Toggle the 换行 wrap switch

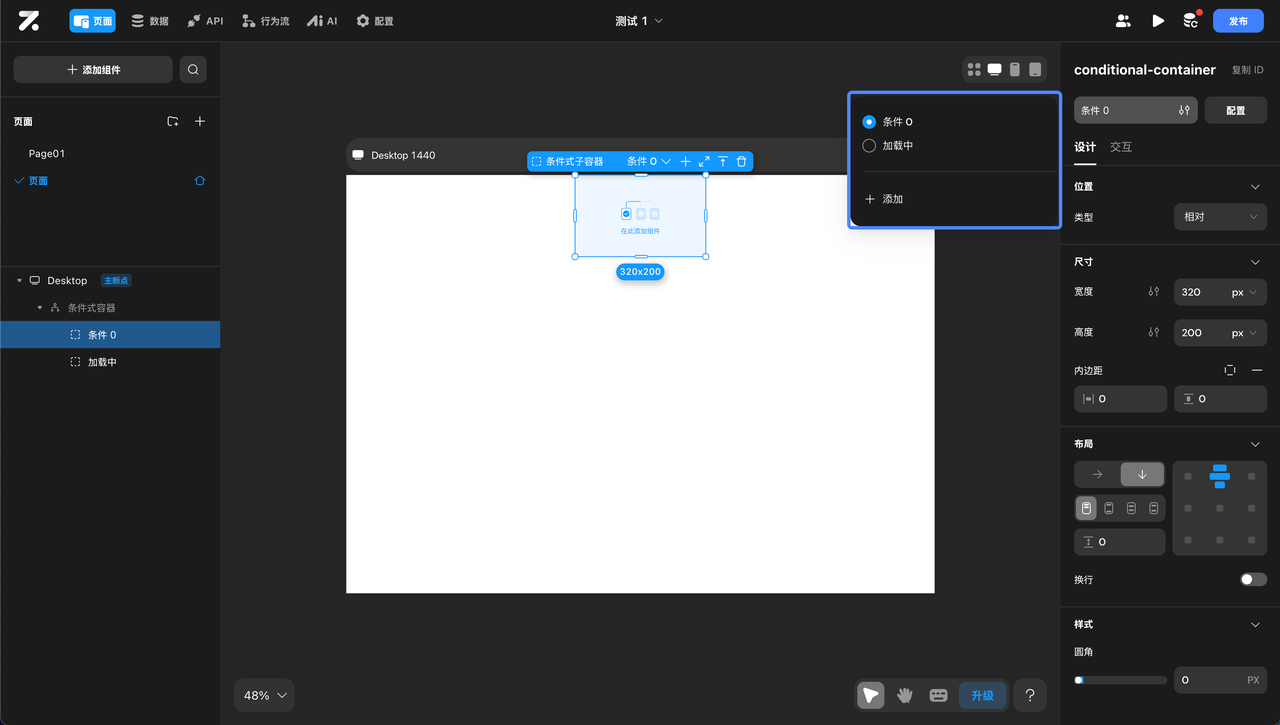pyautogui.click(x=1253, y=579)
